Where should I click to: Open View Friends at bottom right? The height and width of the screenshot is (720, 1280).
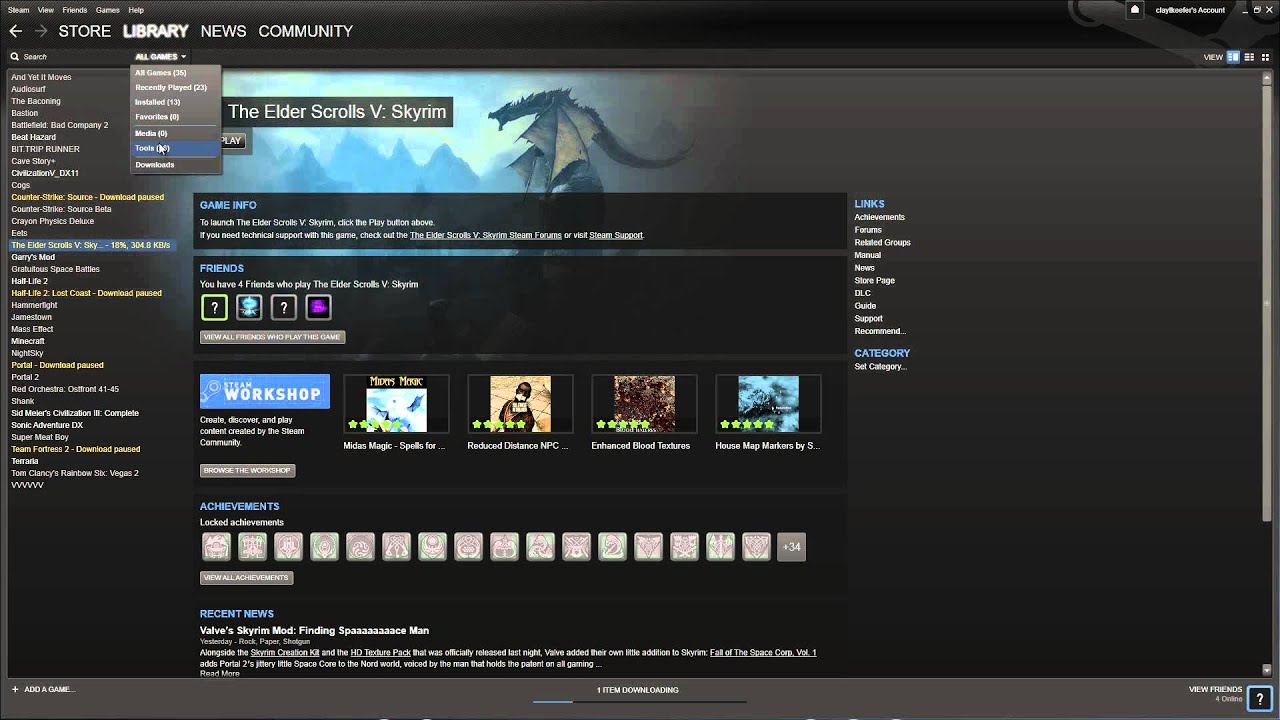pyautogui.click(x=1215, y=689)
